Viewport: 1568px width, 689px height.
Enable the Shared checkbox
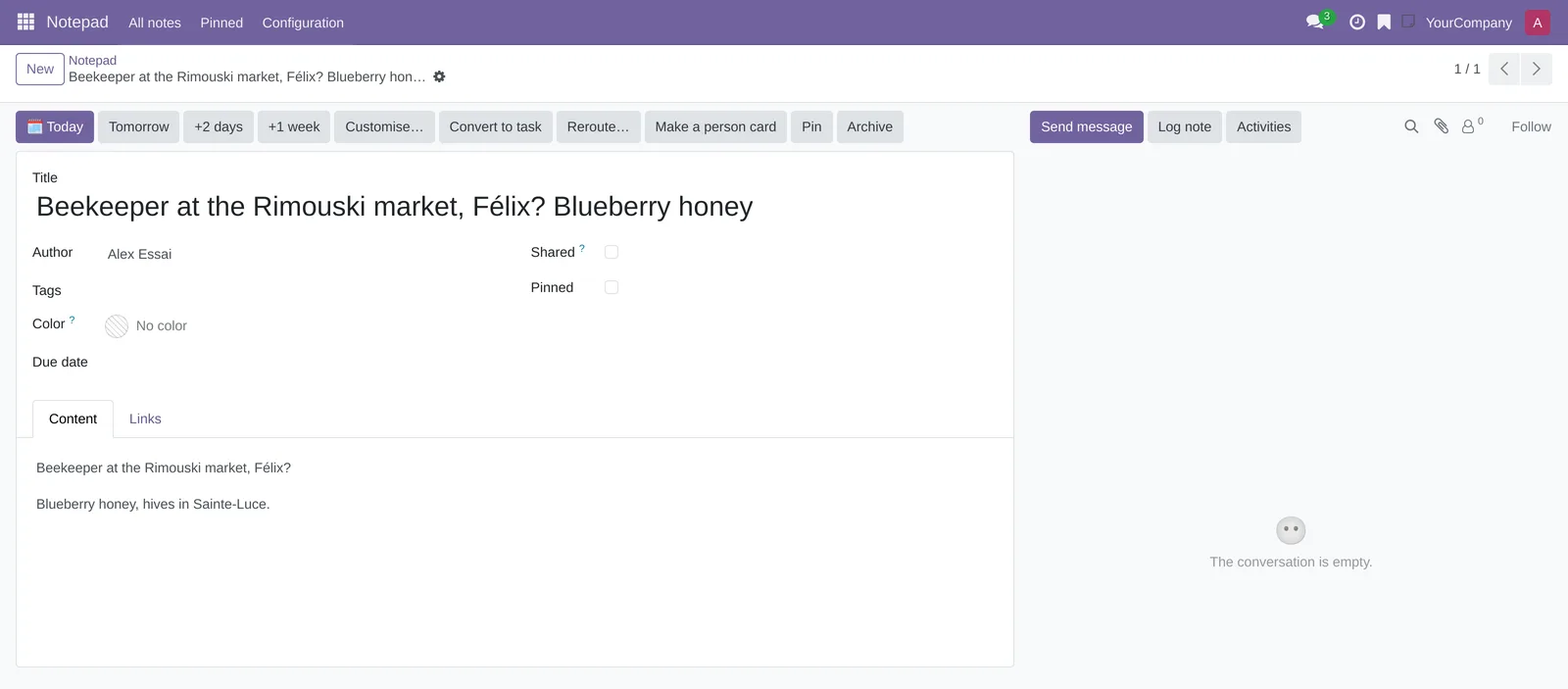coord(612,252)
